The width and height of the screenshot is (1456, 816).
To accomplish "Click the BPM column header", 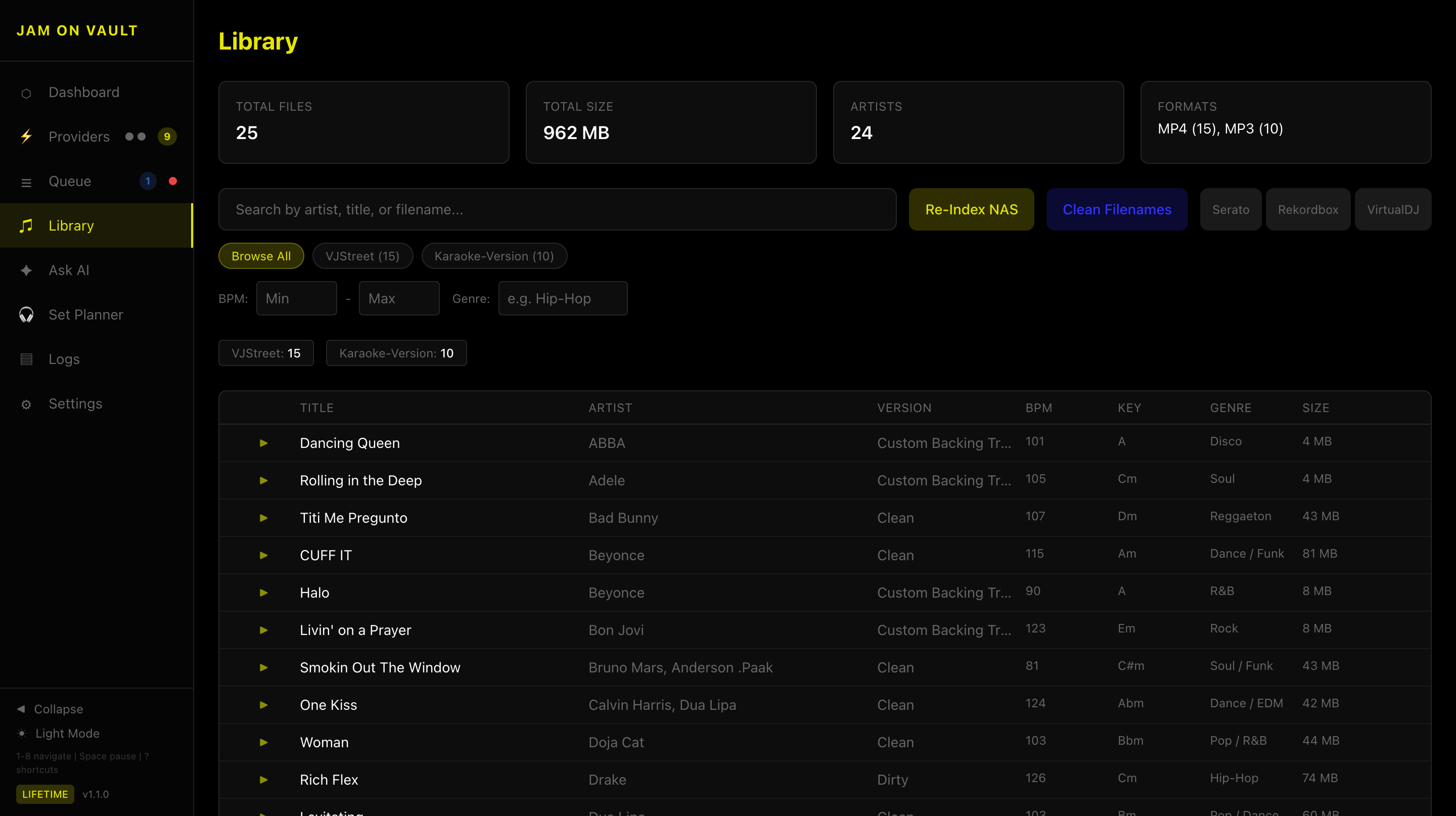I will click(x=1038, y=408).
